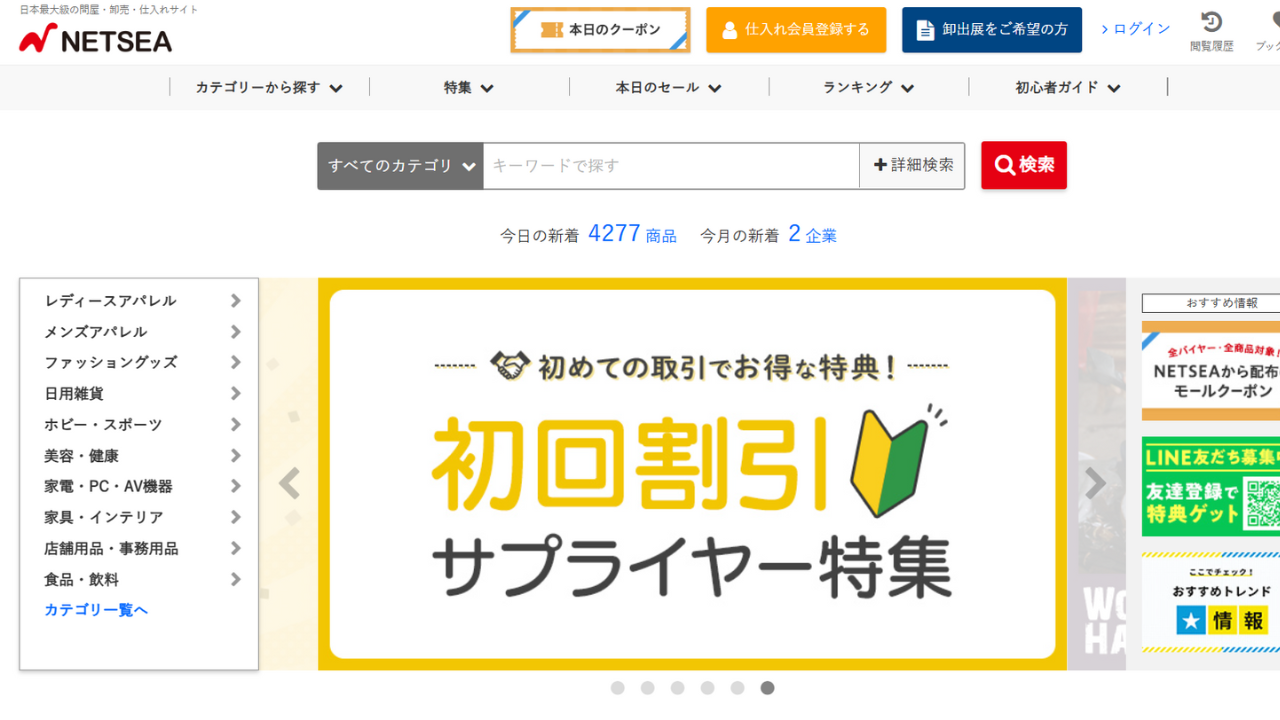Open すべてのカテゴリ dropdown

pyautogui.click(x=400, y=165)
